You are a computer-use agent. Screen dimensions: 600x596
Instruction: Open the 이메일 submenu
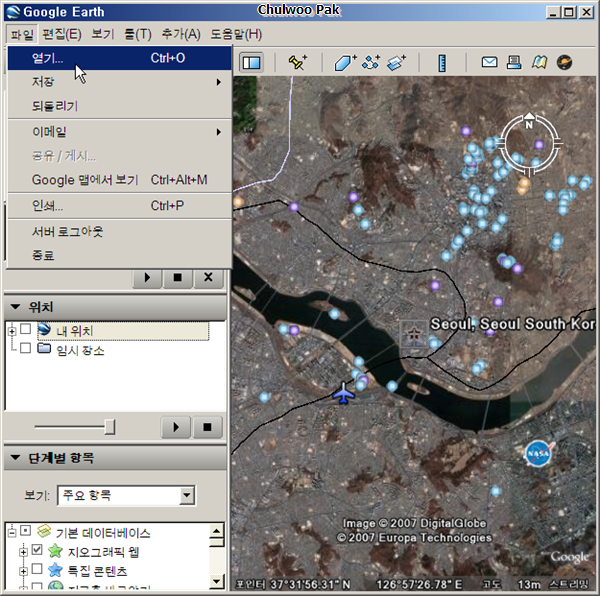point(119,132)
